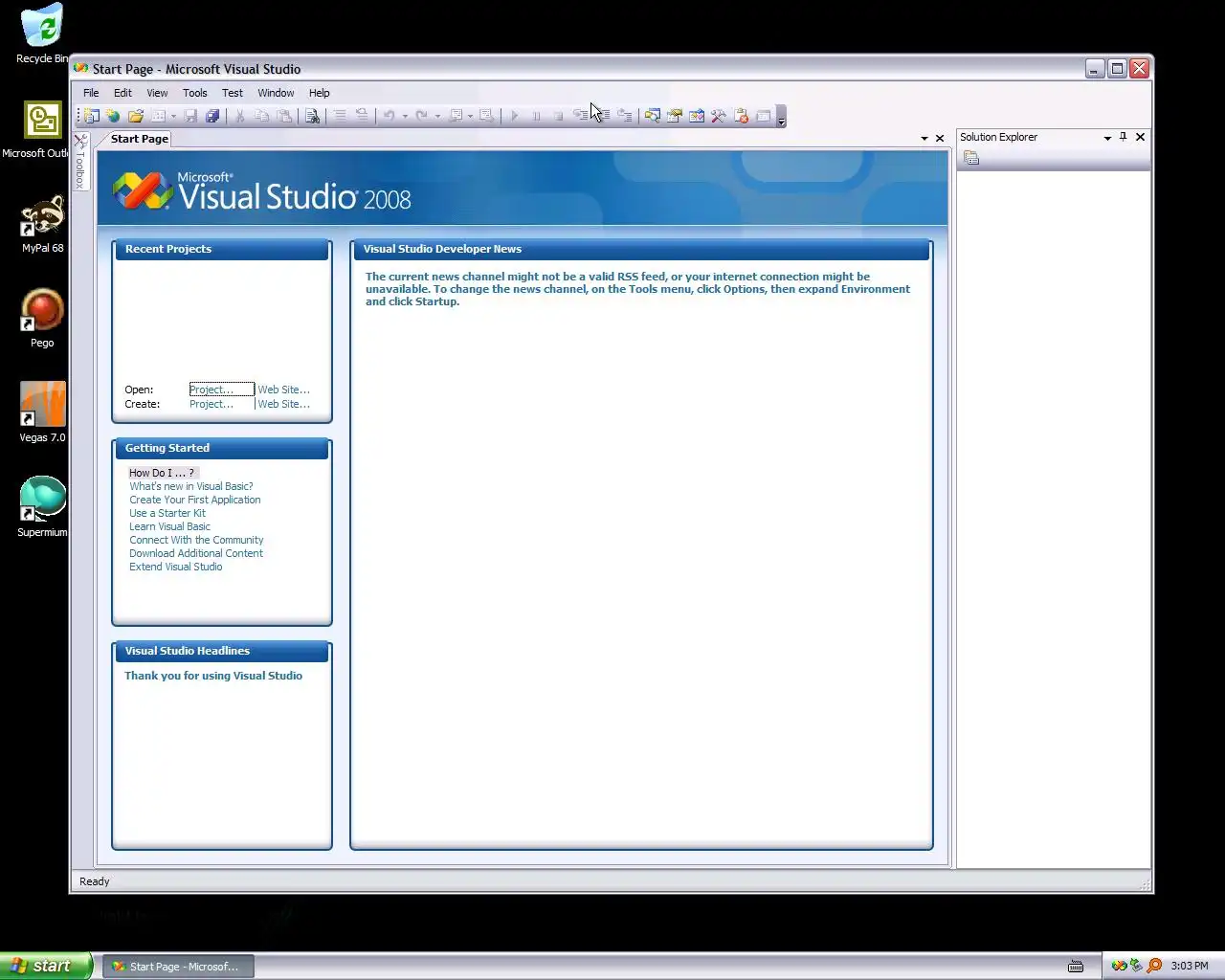Click the Stop Debugging square icon
1225x980 pixels.
[558, 116]
